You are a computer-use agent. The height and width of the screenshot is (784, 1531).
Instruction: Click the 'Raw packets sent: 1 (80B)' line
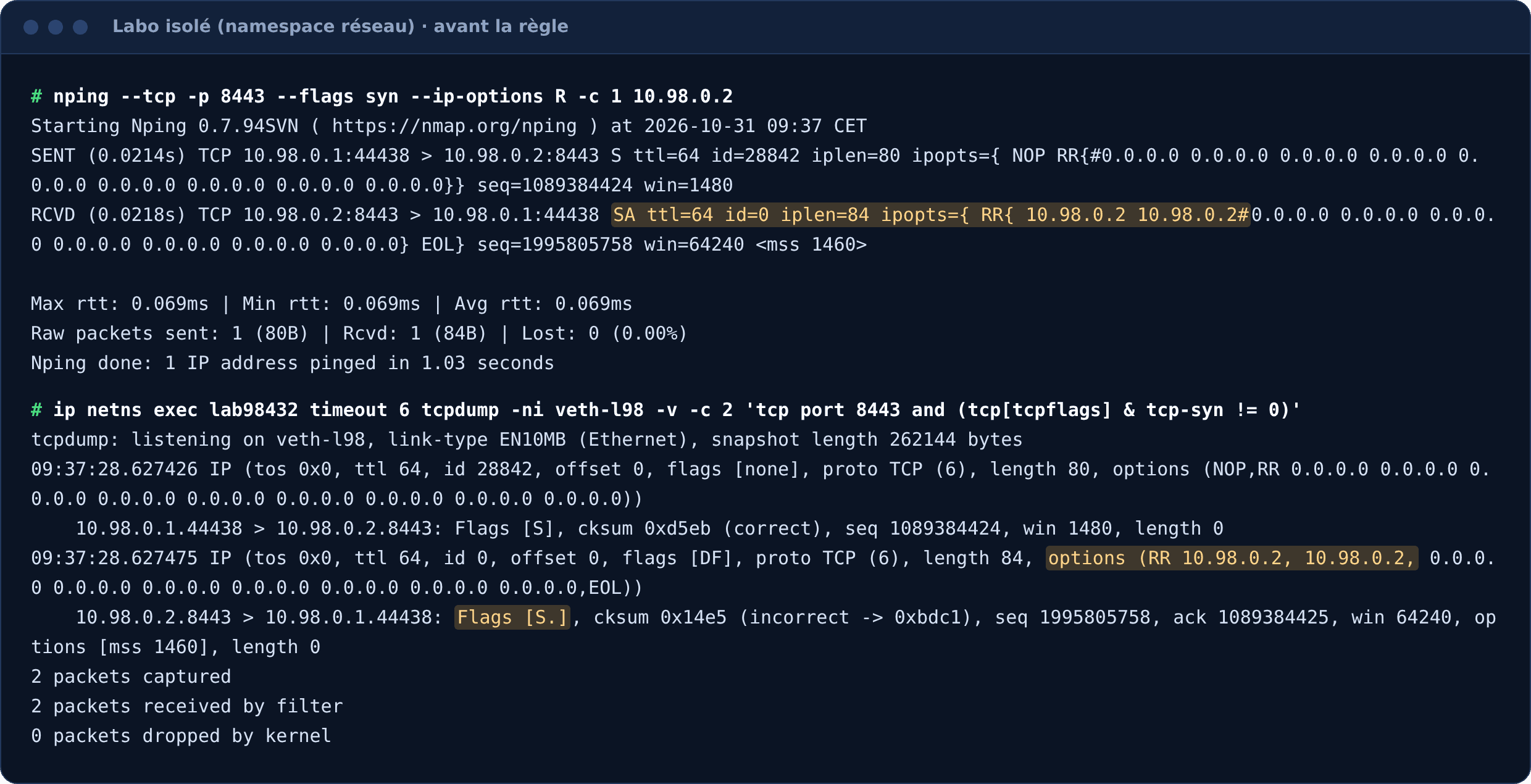tap(359, 333)
